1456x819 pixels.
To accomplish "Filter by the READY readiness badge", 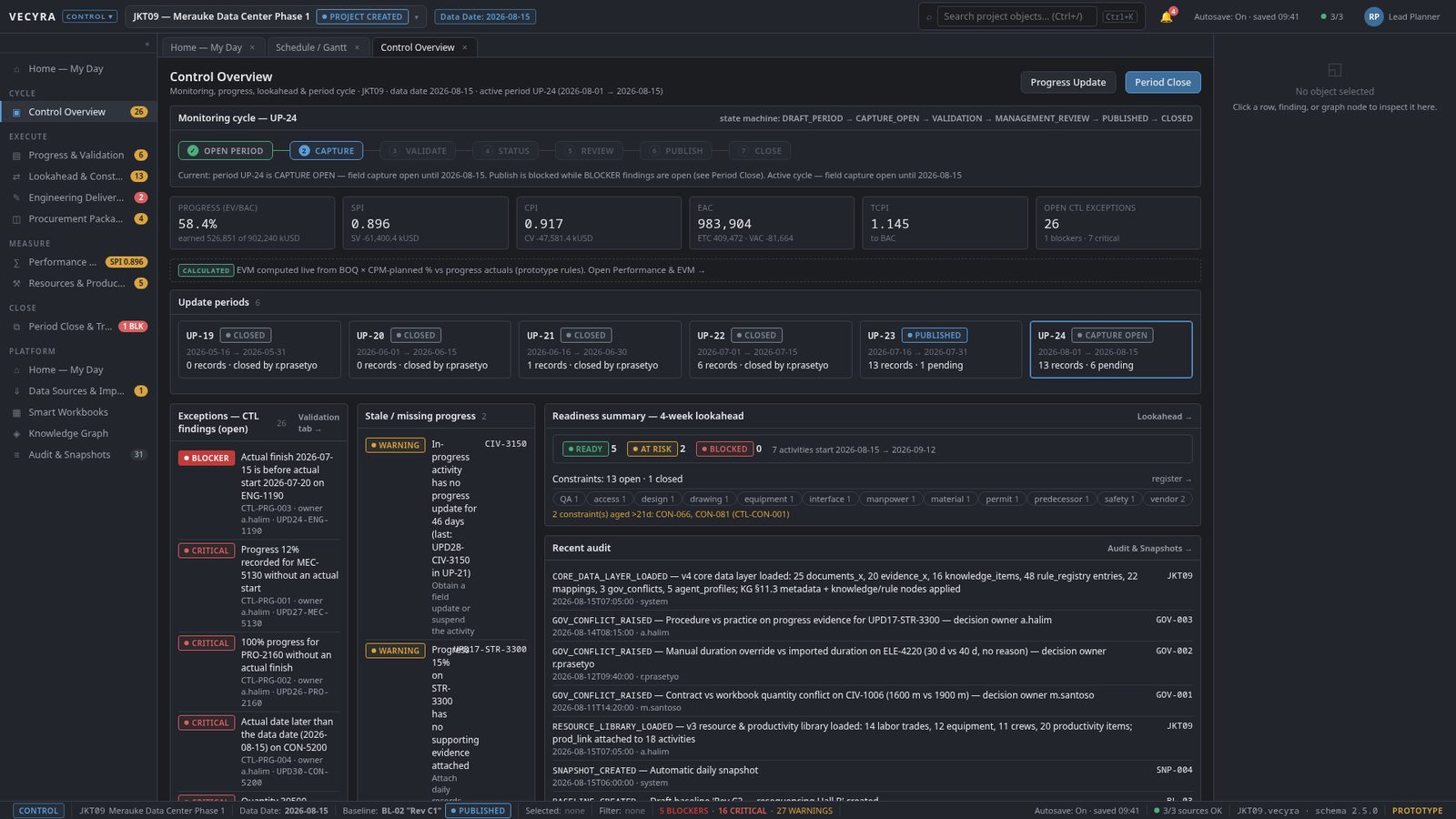I will (584, 449).
